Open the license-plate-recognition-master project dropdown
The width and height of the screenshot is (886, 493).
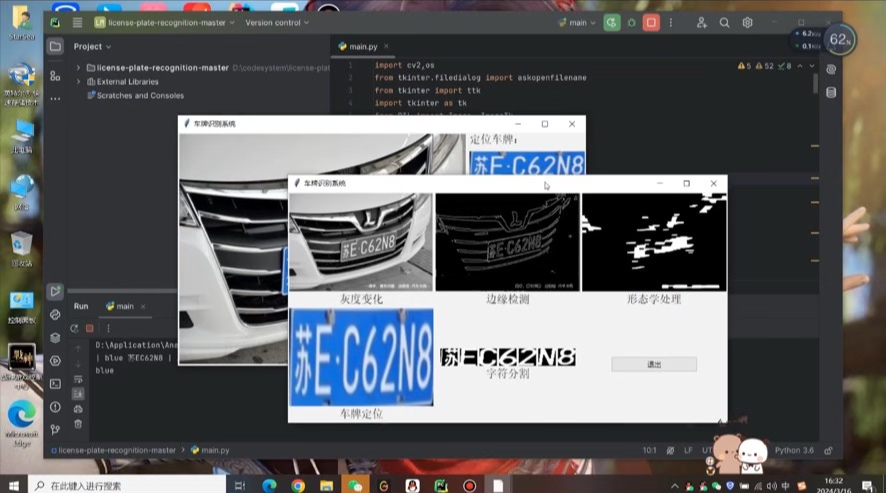tap(164, 23)
